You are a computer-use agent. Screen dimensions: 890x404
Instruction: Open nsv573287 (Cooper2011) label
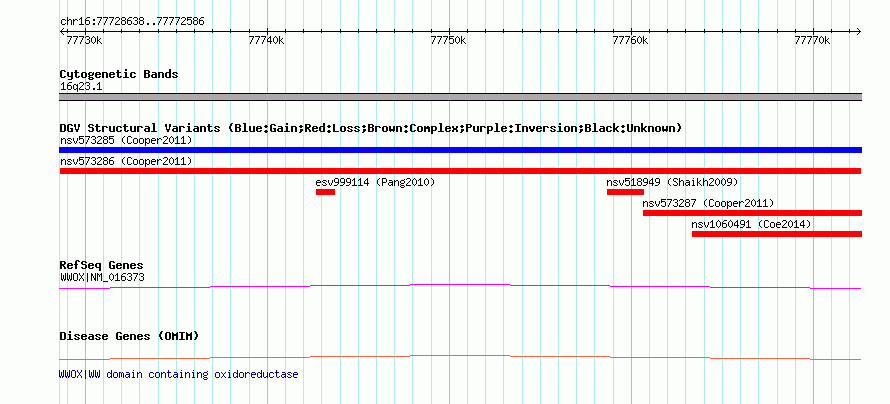(708, 203)
